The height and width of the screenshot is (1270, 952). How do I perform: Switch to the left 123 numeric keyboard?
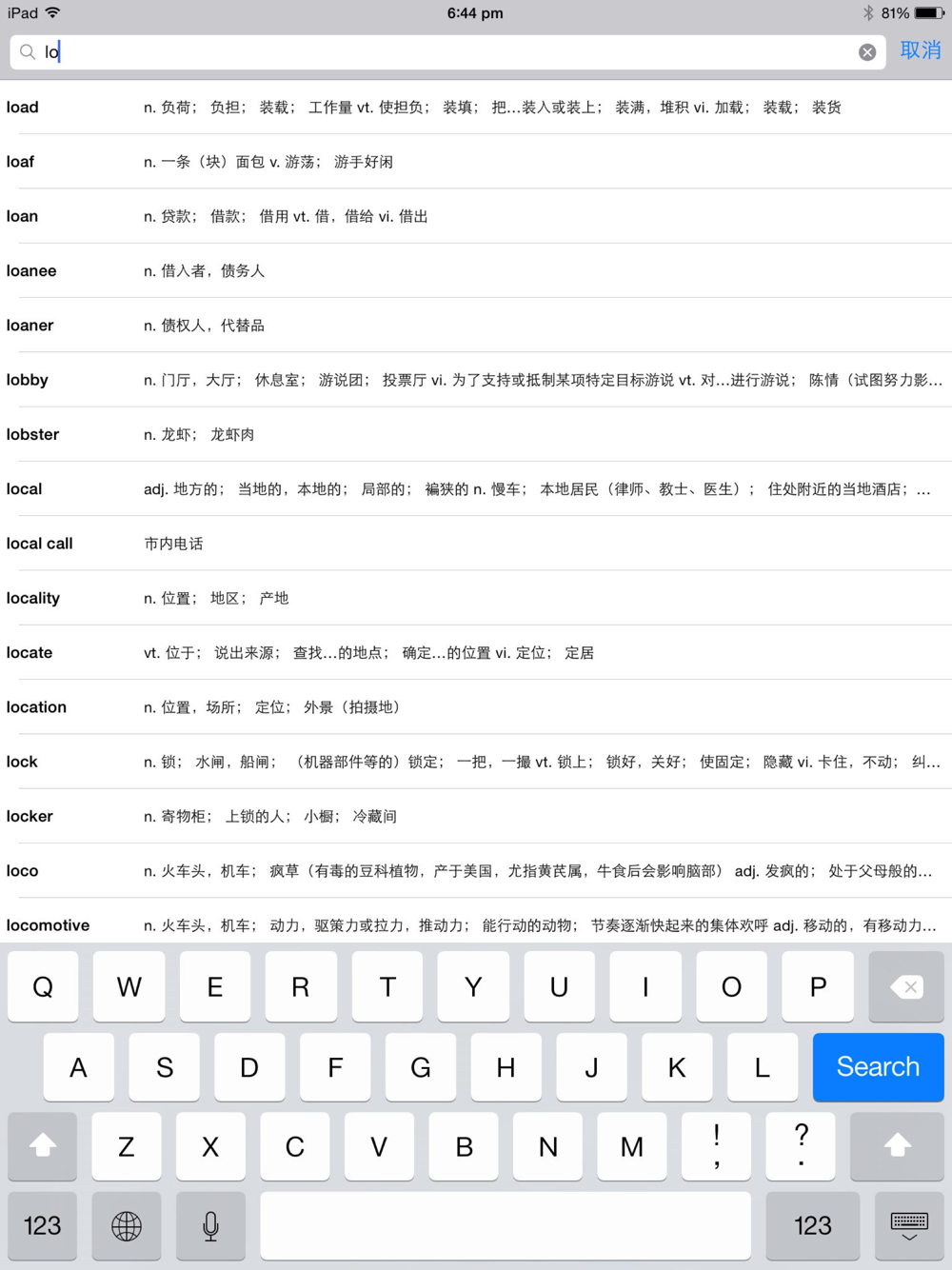[43, 1226]
